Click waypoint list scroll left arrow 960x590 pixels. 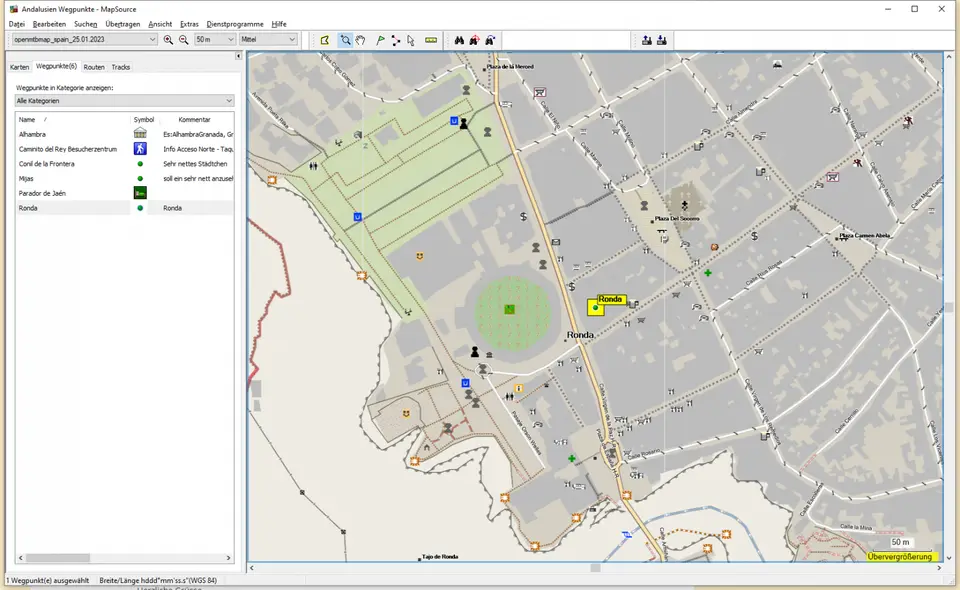coord(21,558)
